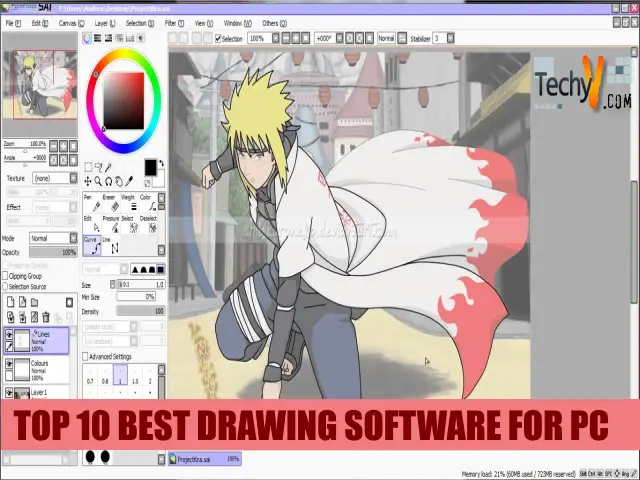640x480 pixels.
Task: Open the File menu
Action: 13,23
